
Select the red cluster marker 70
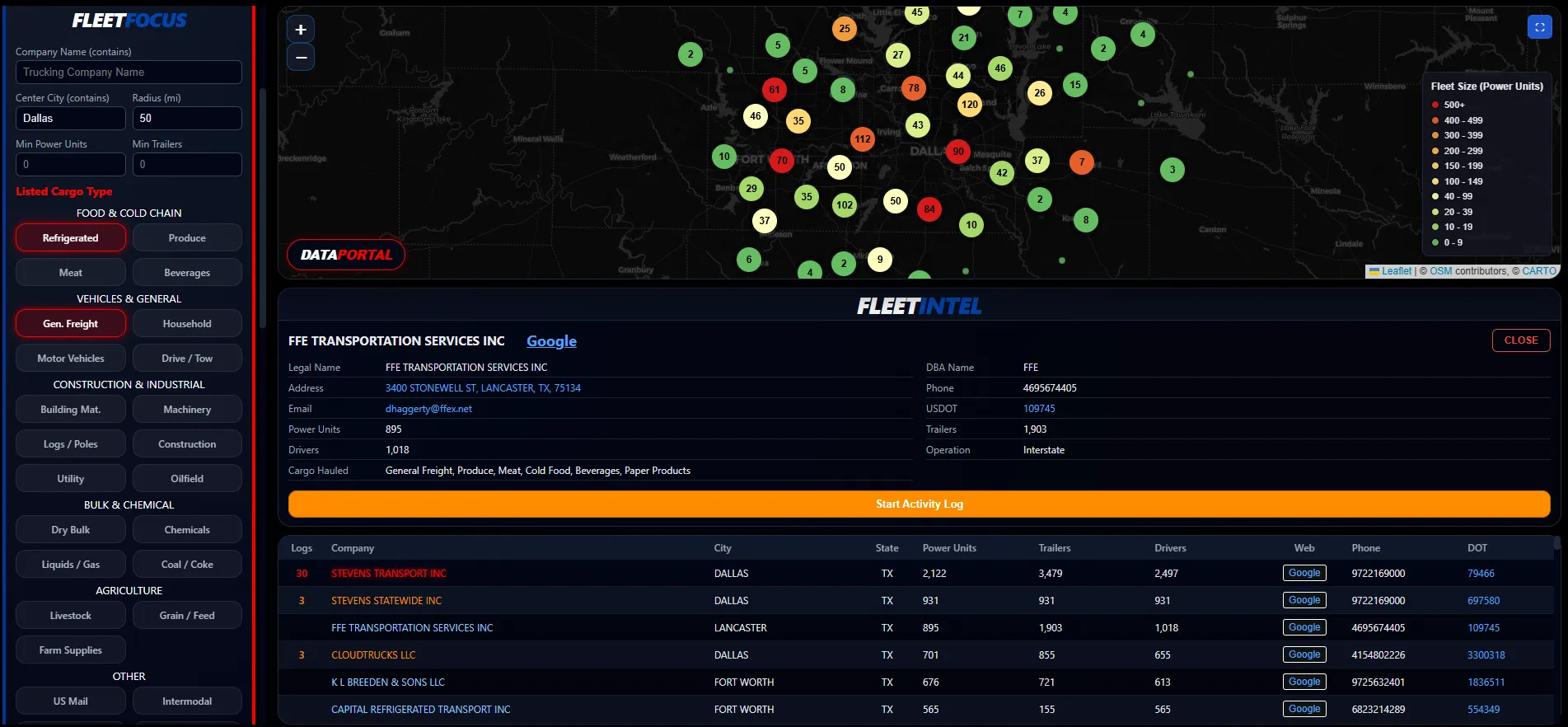(x=782, y=160)
